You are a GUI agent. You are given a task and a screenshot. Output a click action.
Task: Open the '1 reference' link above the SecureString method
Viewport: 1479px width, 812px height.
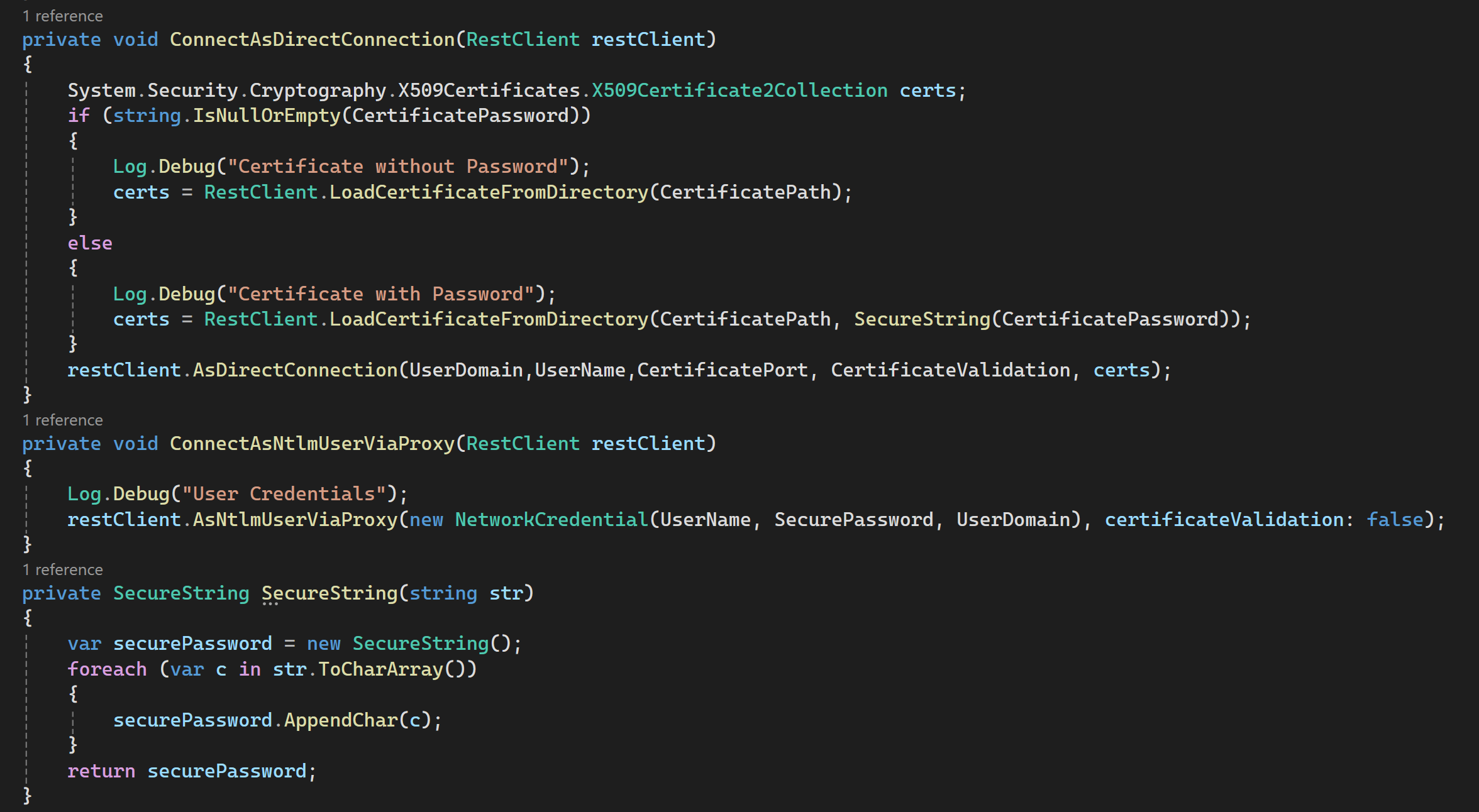coord(62,569)
